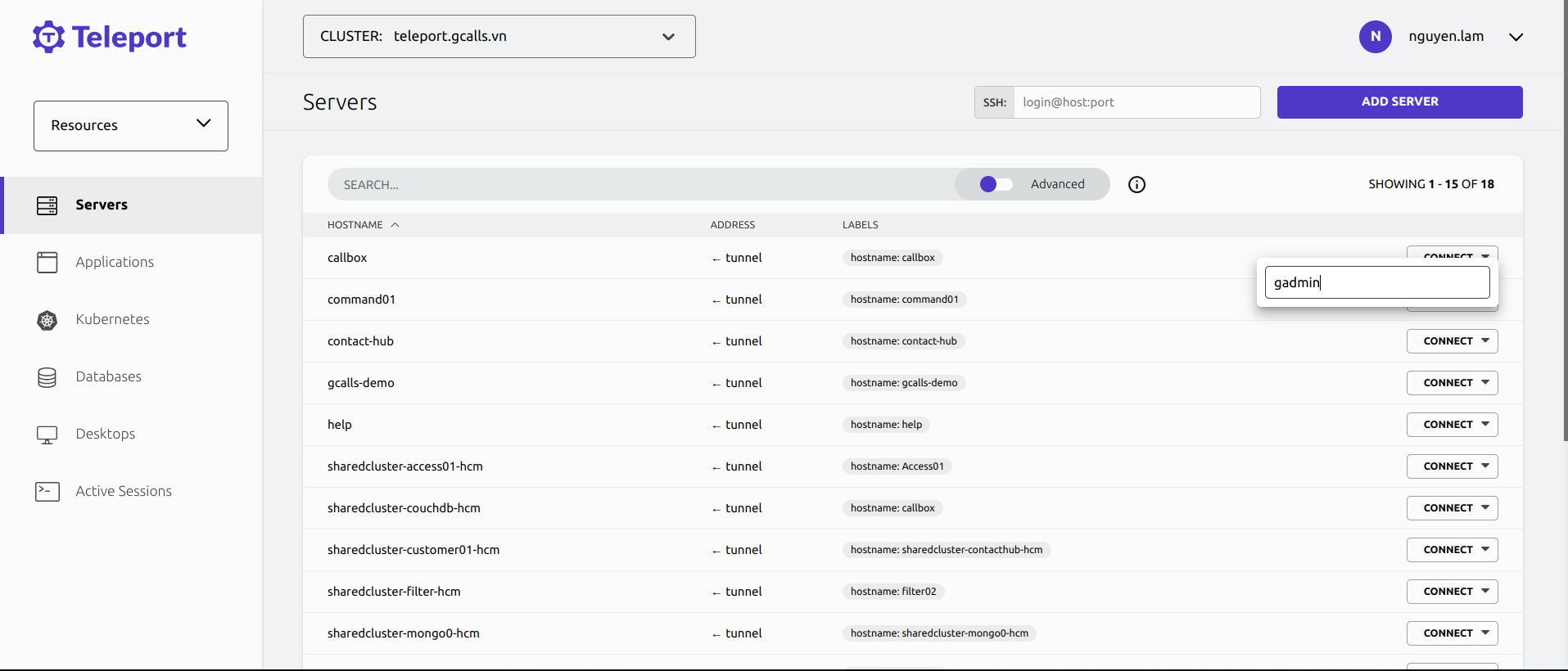
Task: Open Connect dropdown for gcalls-demo
Action: pos(1452,383)
